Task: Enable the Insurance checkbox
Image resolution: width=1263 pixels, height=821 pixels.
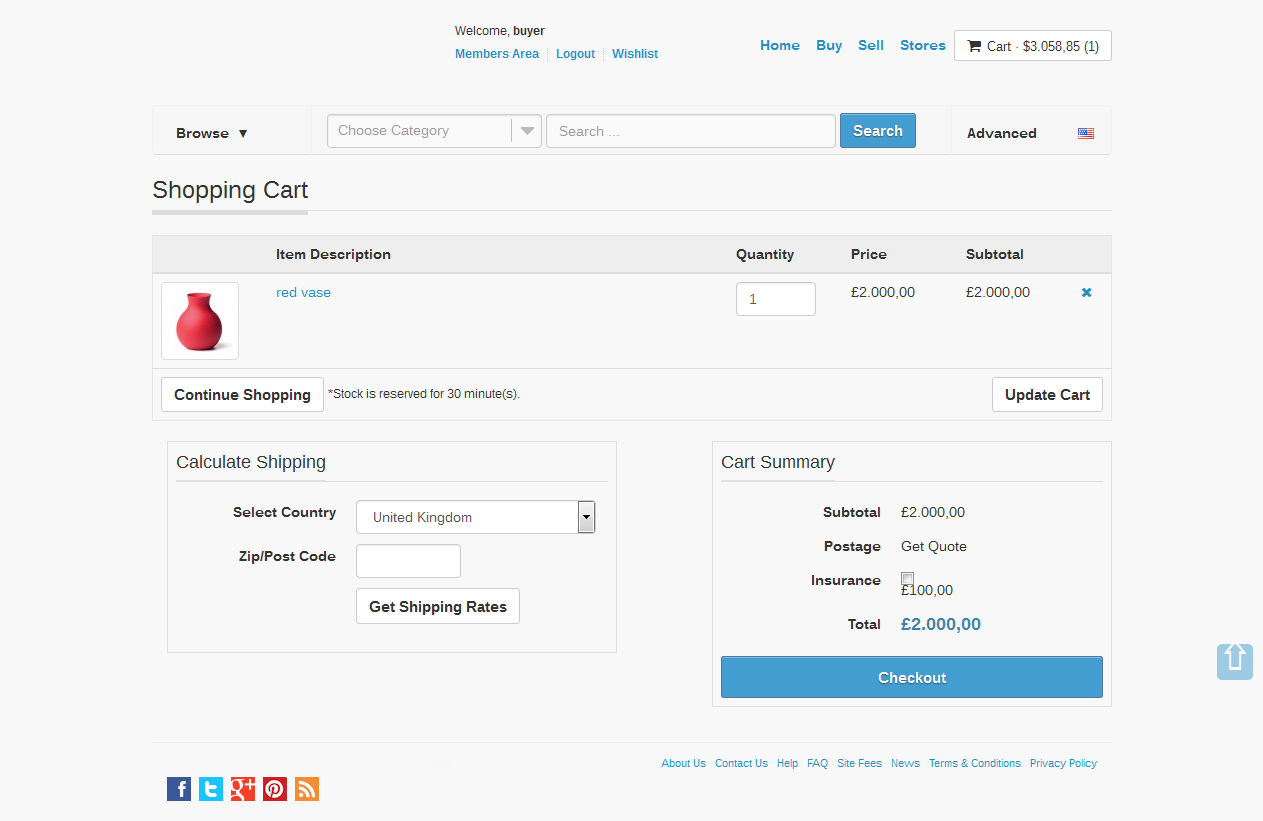Action: click(x=907, y=579)
